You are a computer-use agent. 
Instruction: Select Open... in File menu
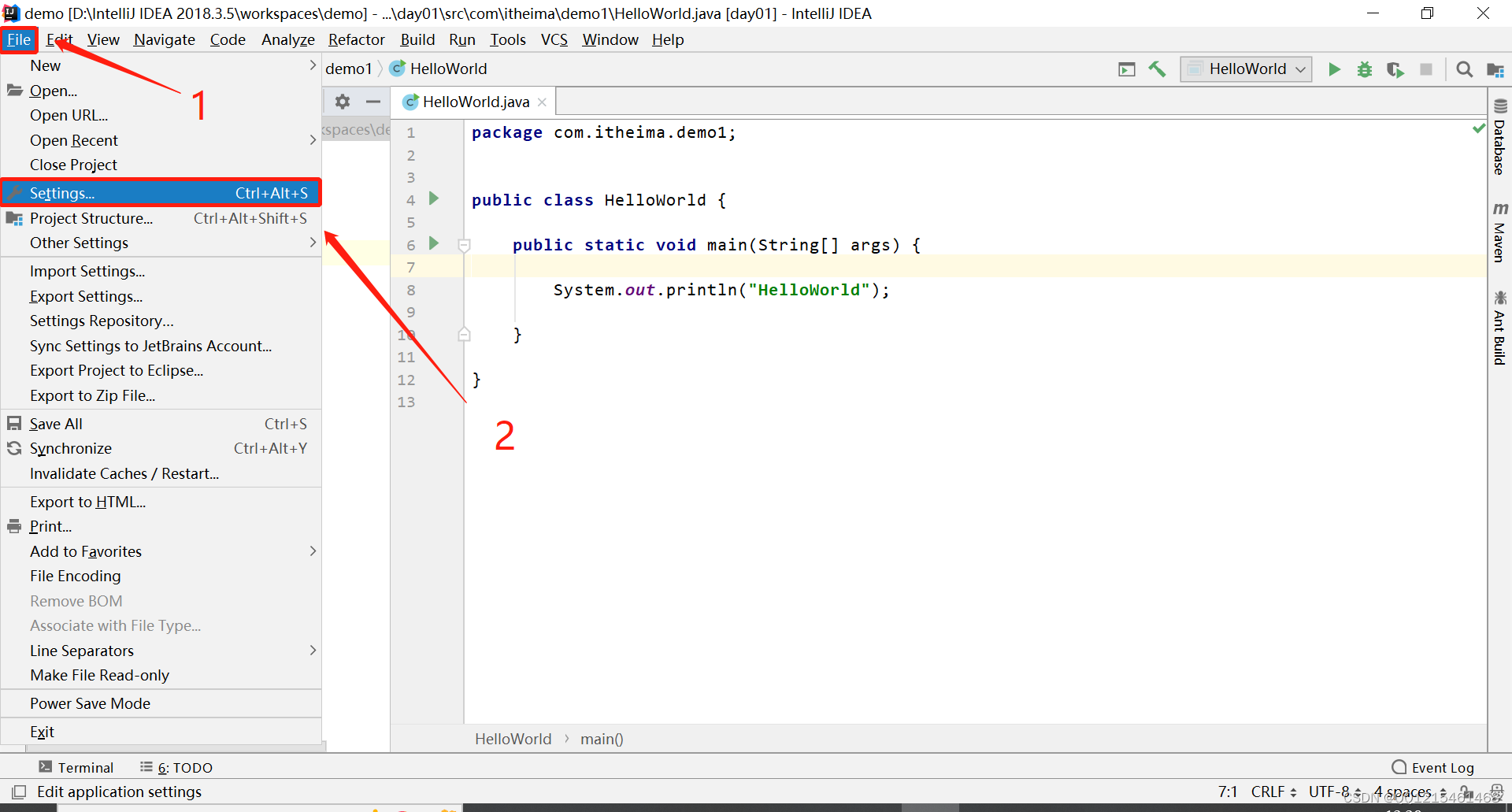(161, 91)
